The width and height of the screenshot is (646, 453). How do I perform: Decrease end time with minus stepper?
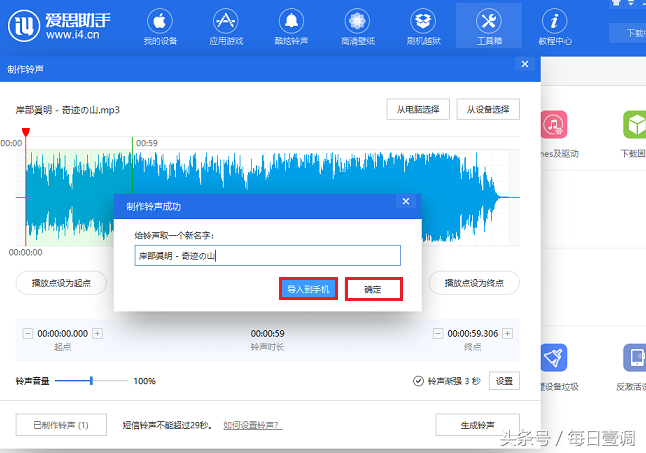[x=438, y=334]
